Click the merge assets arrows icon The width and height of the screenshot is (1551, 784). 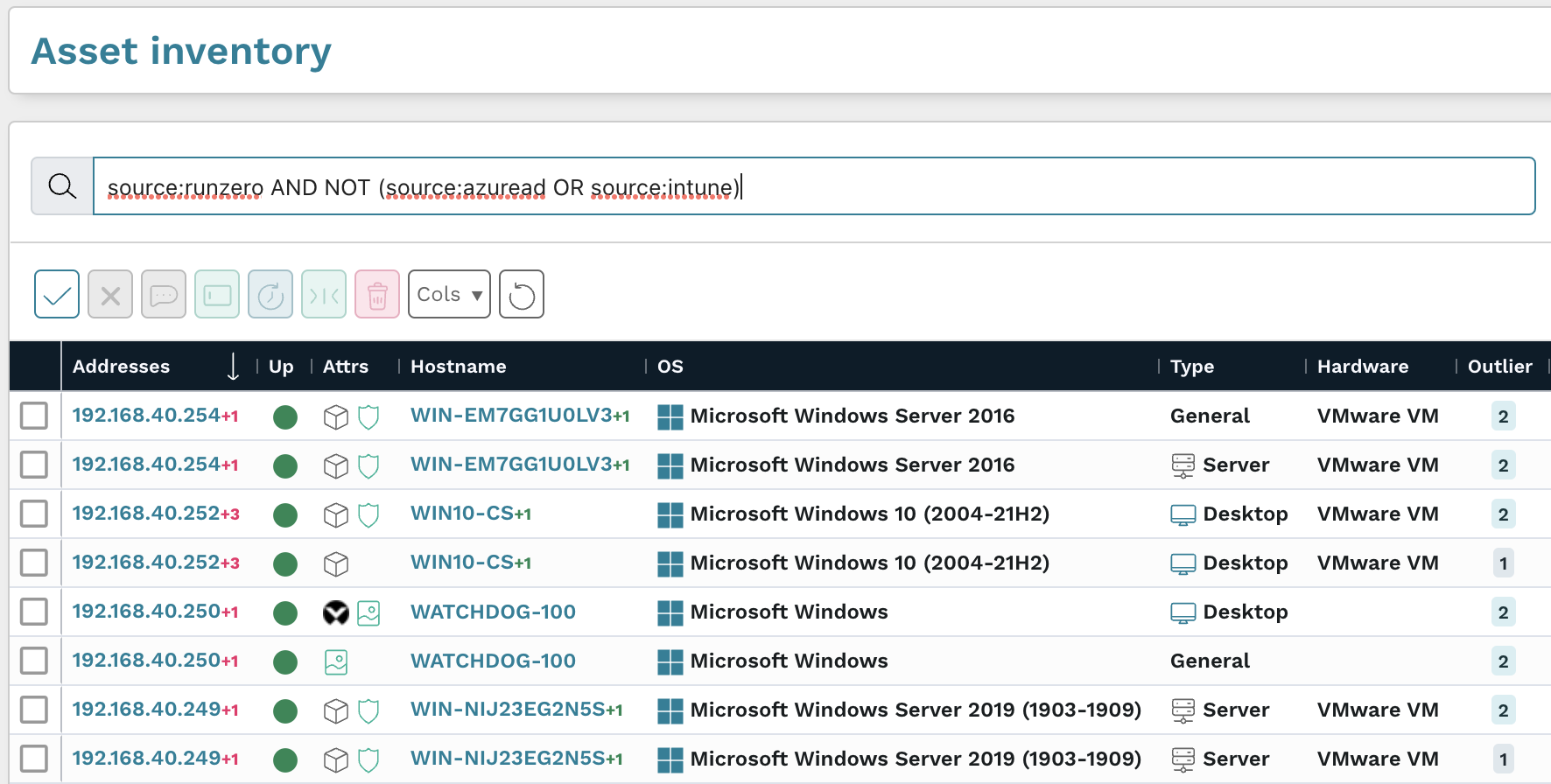point(324,295)
